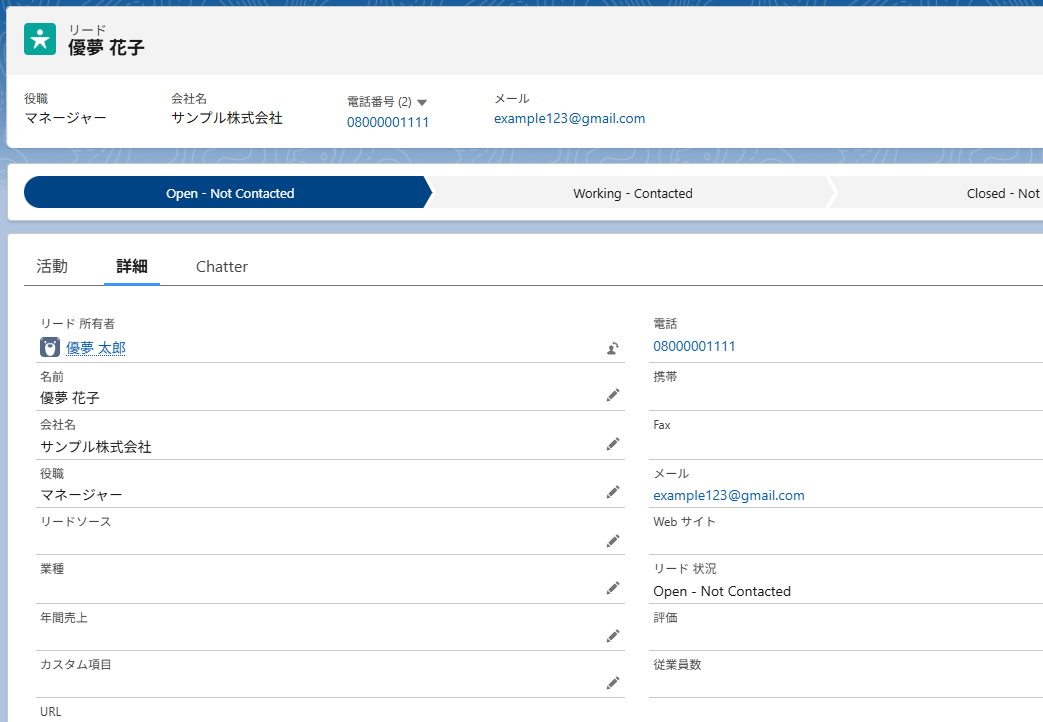The width and height of the screenshot is (1043, 722).
Task: Select the 詳細 tab
Action: [132, 266]
